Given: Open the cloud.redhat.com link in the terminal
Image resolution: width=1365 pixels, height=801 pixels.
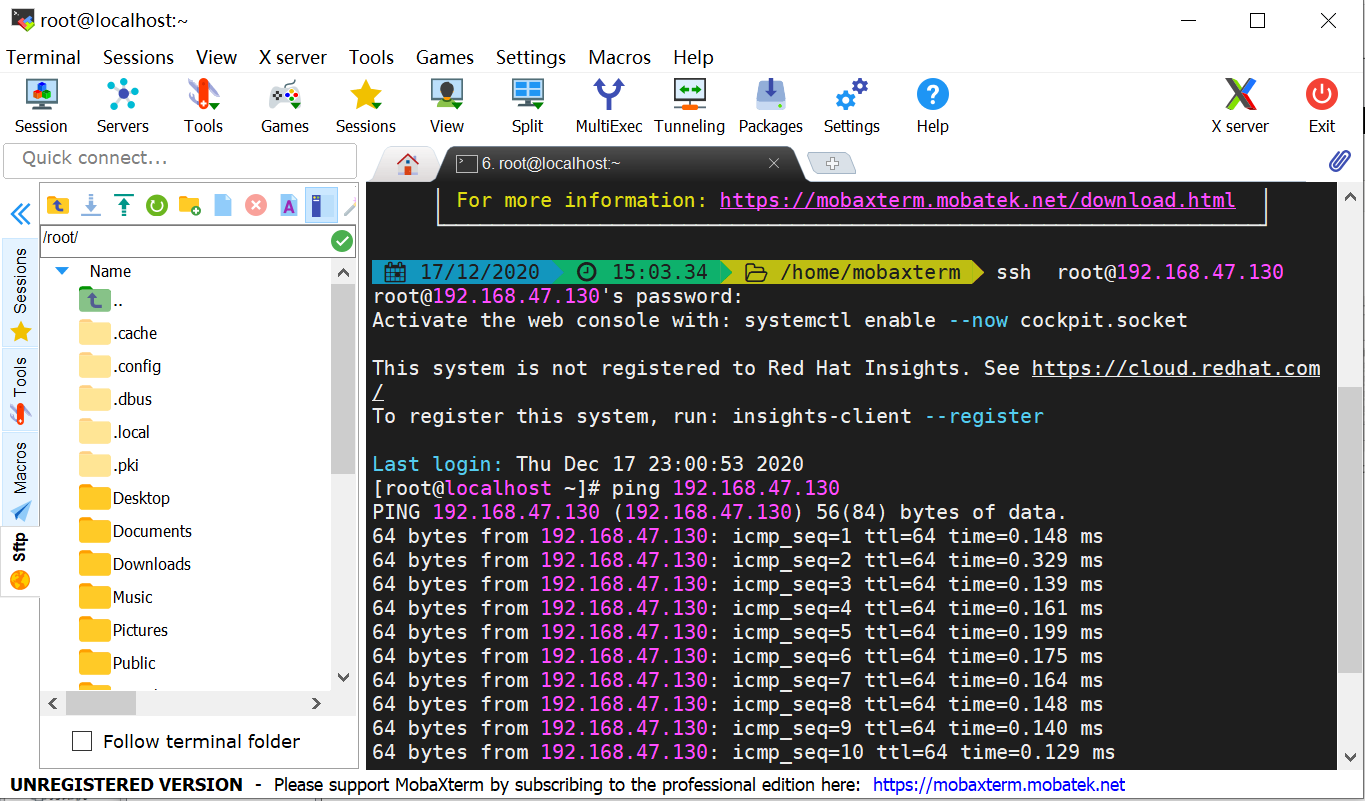Looking at the screenshot, I should pos(1176,368).
